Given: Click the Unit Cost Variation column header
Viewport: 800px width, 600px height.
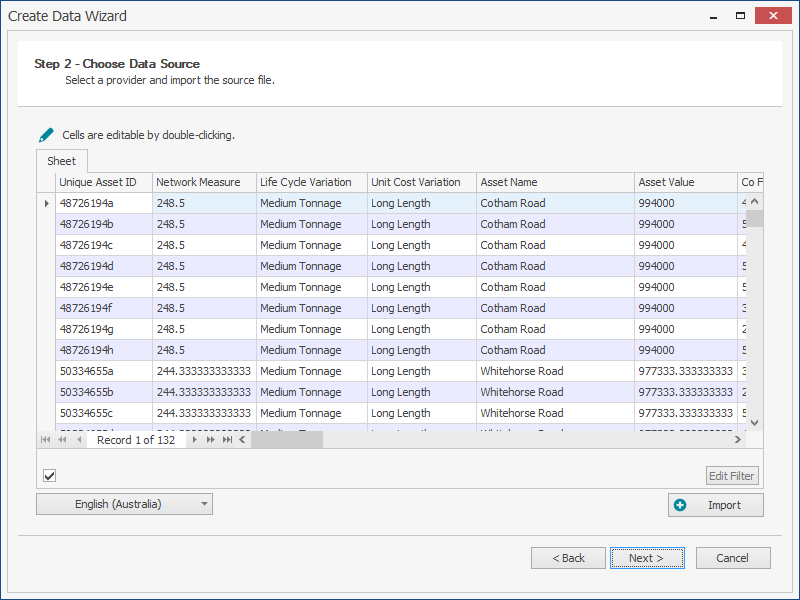Looking at the screenshot, I should tap(422, 182).
